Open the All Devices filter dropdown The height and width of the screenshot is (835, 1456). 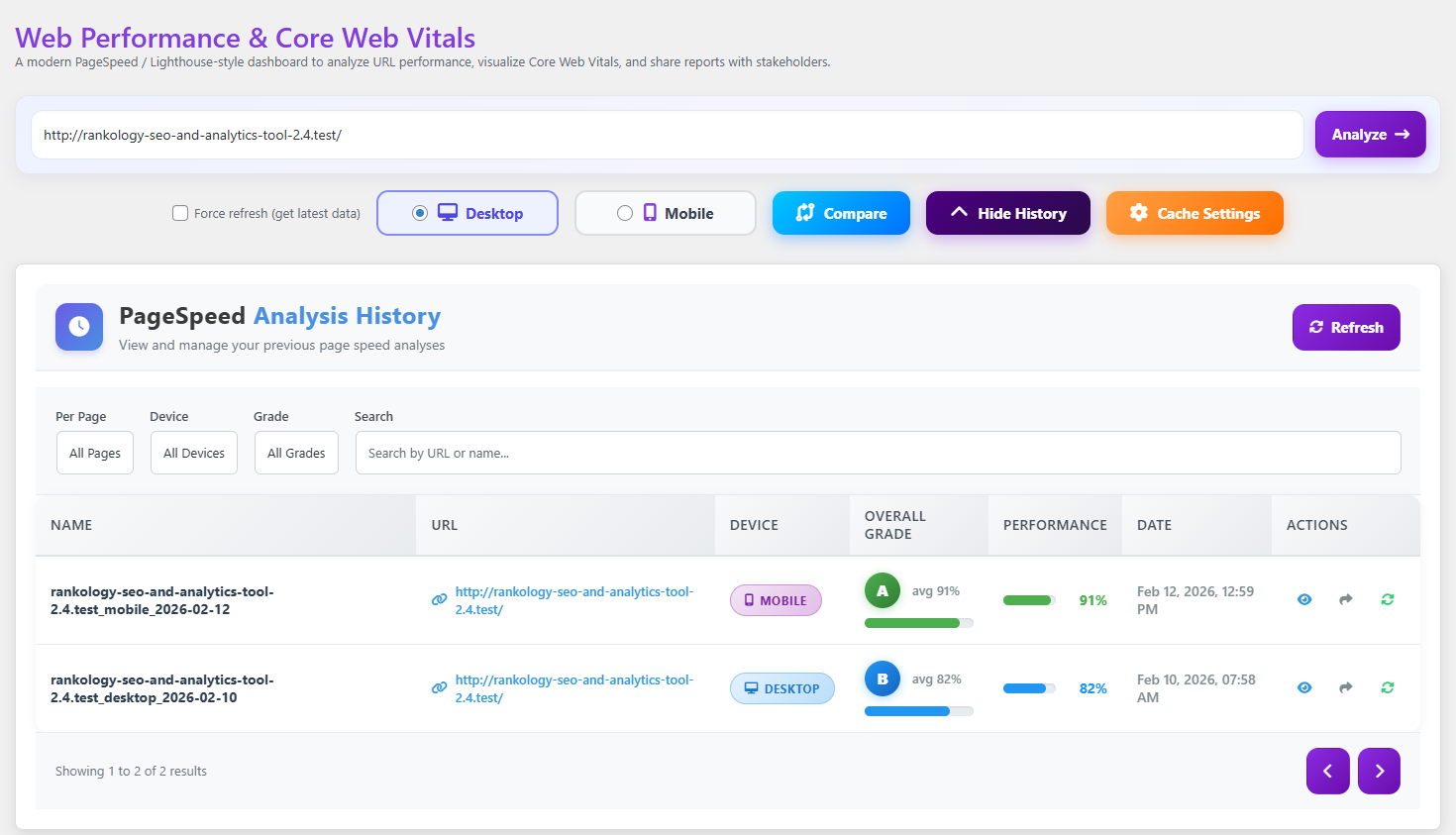point(194,453)
